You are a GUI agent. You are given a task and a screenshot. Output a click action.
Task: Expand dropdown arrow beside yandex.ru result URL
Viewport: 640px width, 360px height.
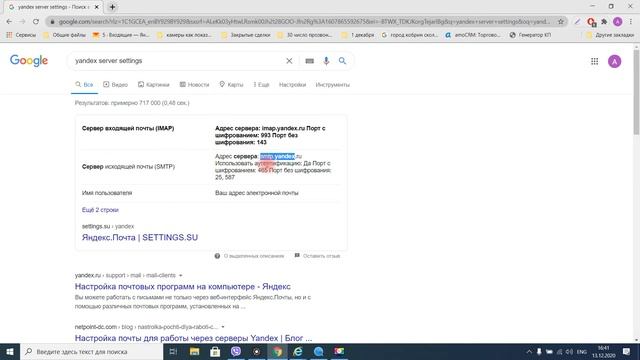point(181,276)
